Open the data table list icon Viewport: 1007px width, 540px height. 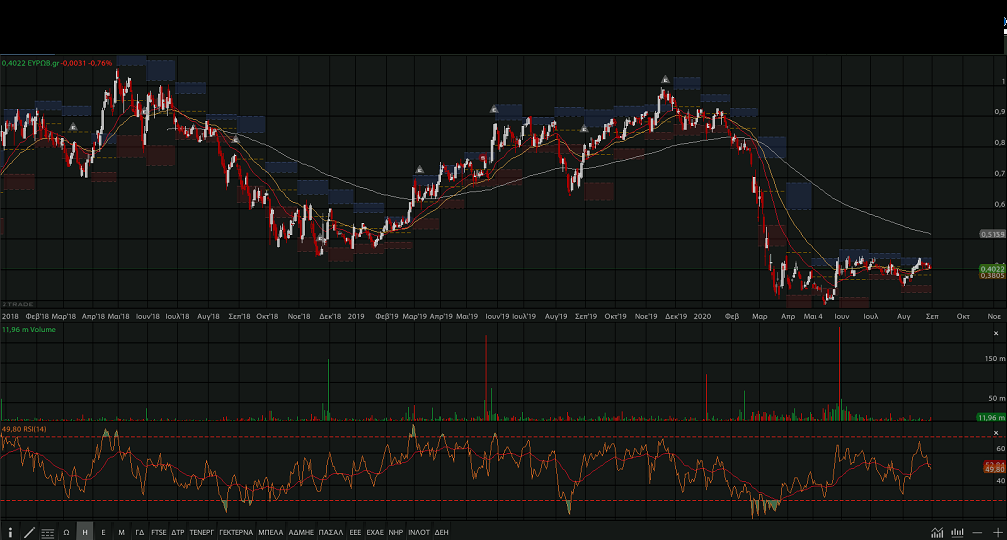(x=47, y=532)
